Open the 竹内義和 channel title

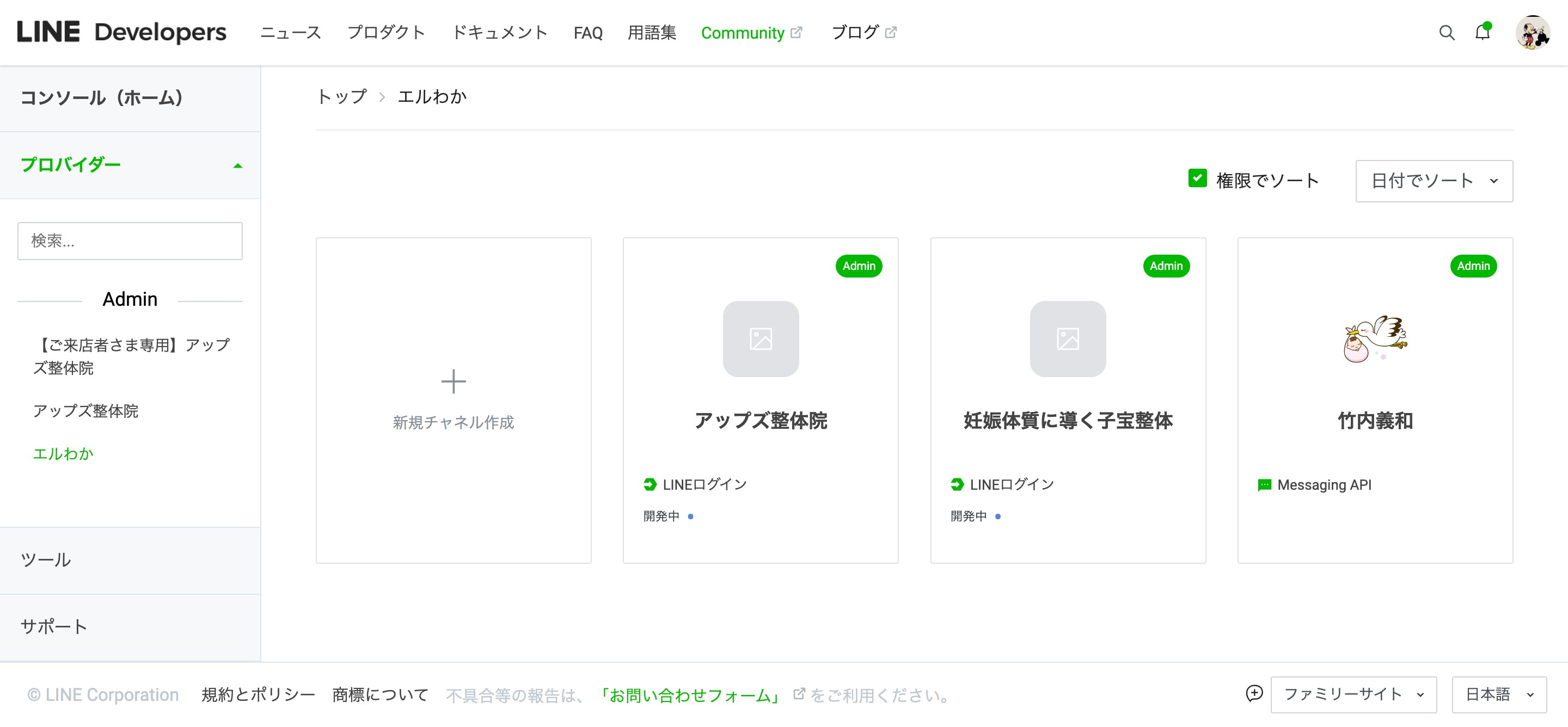pyautogui.click(x=1375, y=421)
